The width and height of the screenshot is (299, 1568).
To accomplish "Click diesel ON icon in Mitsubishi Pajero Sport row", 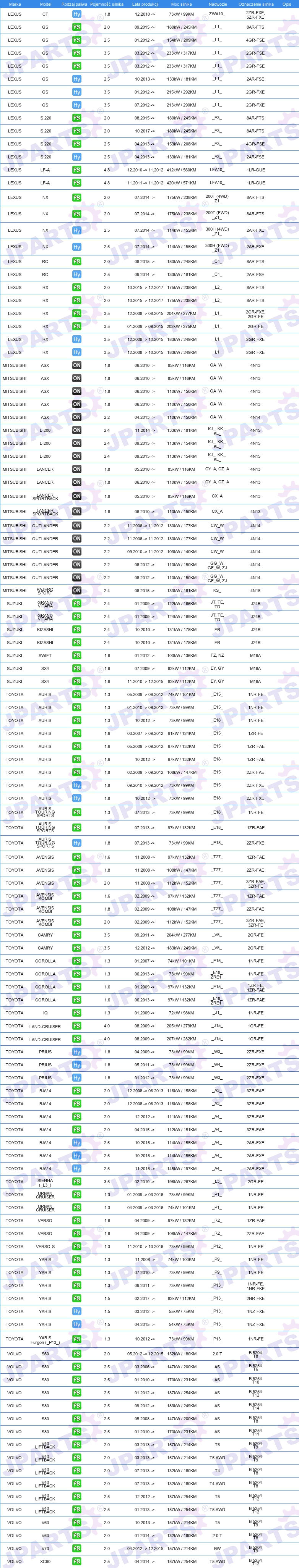I will click(x=76, y=591).
